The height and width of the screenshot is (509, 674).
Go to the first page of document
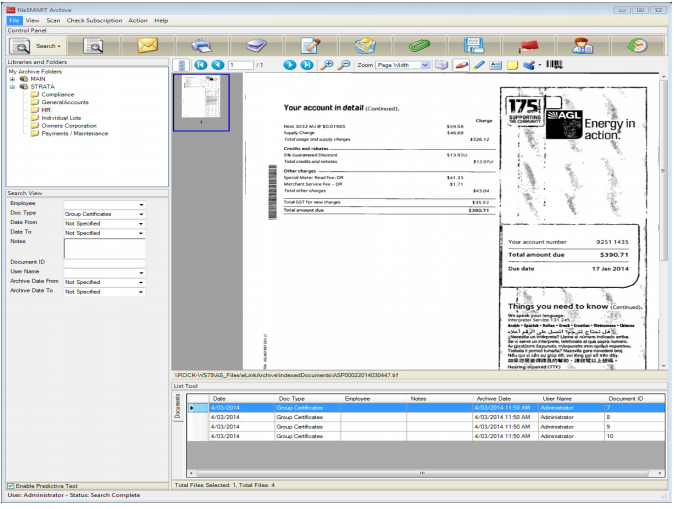pos(201,64)
